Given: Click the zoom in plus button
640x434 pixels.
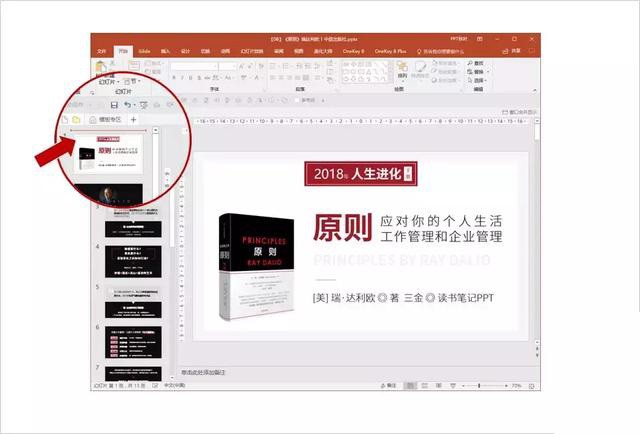Looking at the screenshot, I should 506,385.
